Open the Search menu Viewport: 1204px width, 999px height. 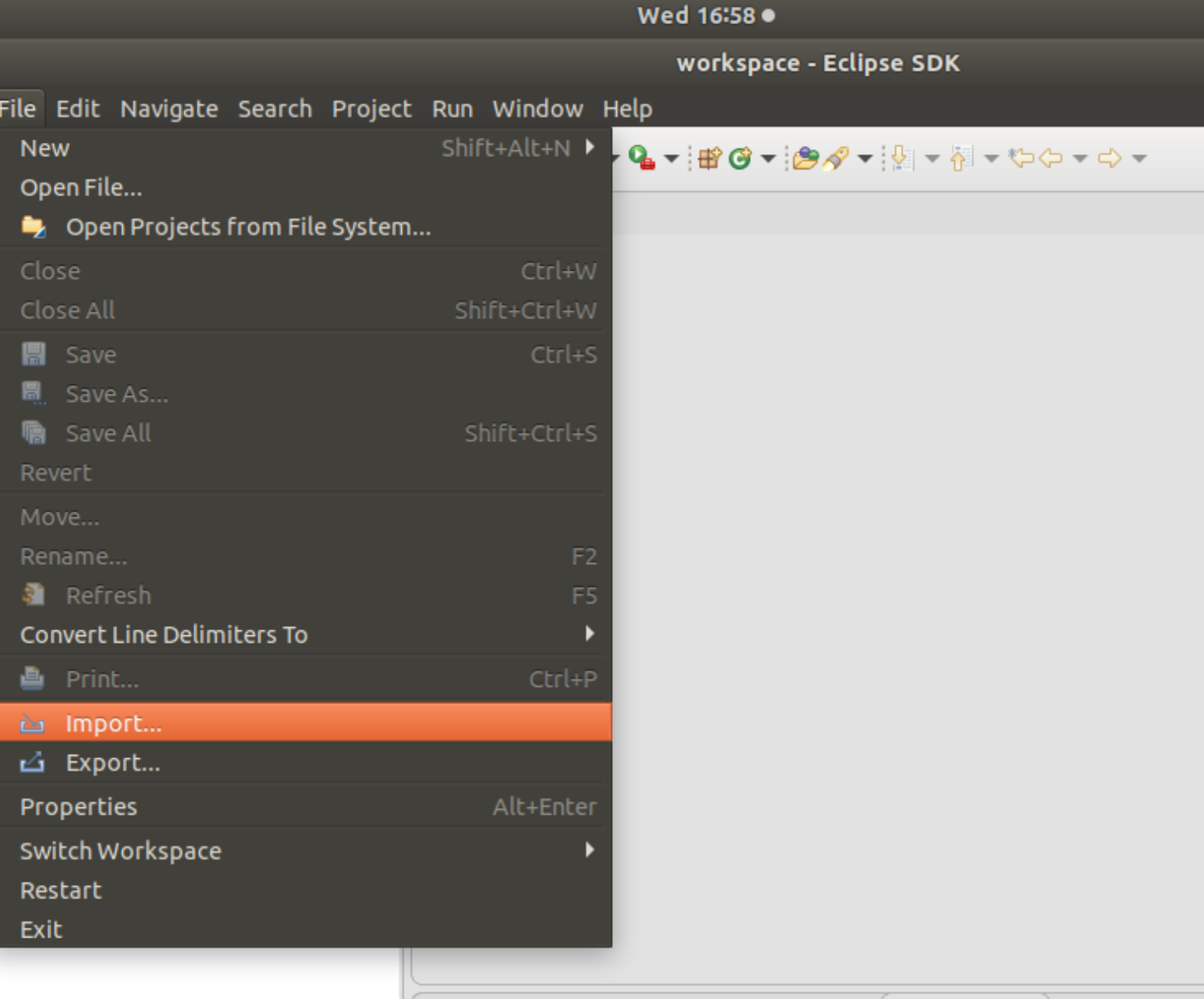pyautogui.click(x=275, y=109)
